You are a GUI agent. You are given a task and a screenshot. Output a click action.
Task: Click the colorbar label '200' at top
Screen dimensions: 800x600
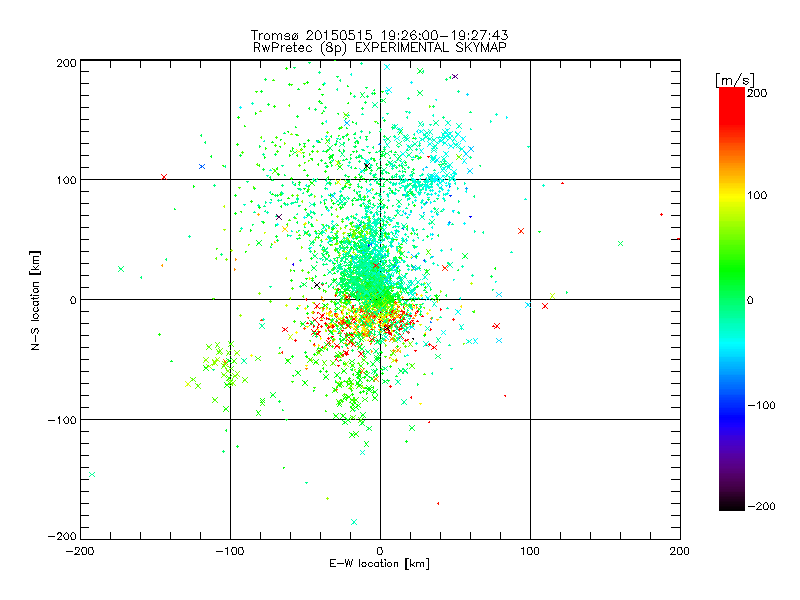coord(757,93)
